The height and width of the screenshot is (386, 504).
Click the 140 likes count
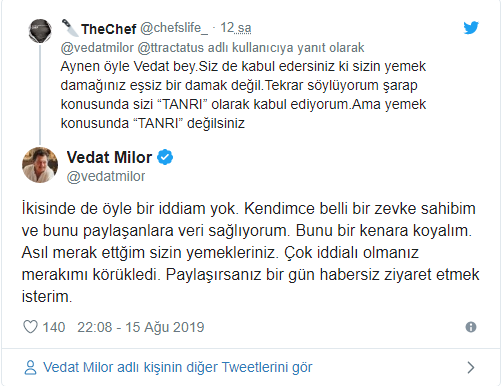click(x=54, y=327)
